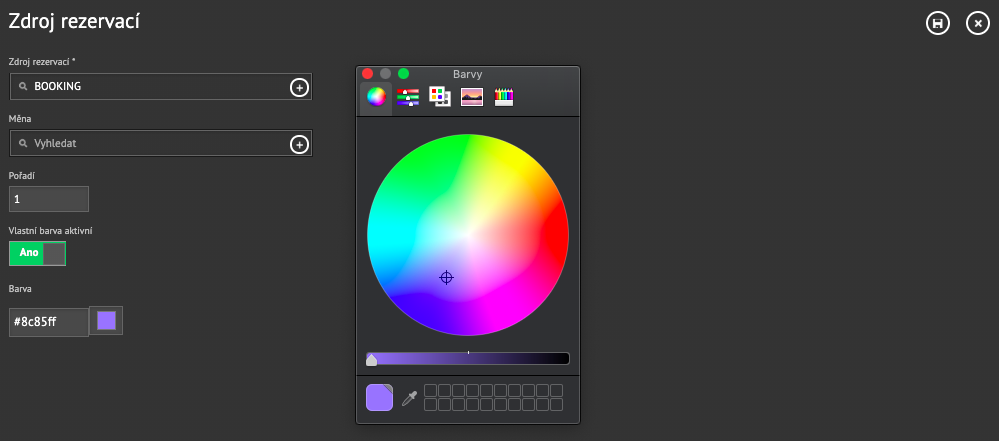999x441 pixels.
Task: Click search icon in Měna field
Action: (x=23, y=144)
